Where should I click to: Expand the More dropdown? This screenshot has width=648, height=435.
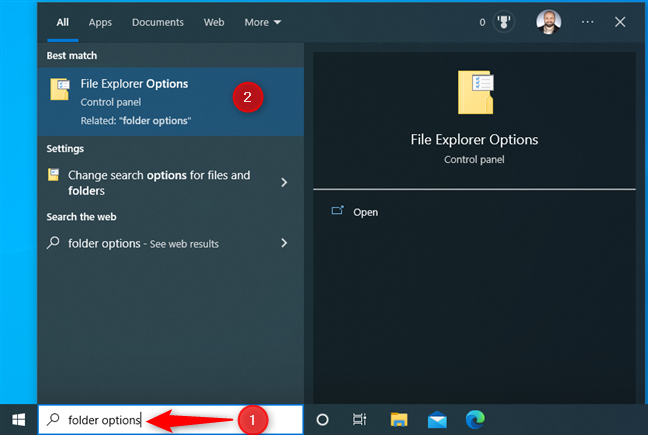coord(262,22)
